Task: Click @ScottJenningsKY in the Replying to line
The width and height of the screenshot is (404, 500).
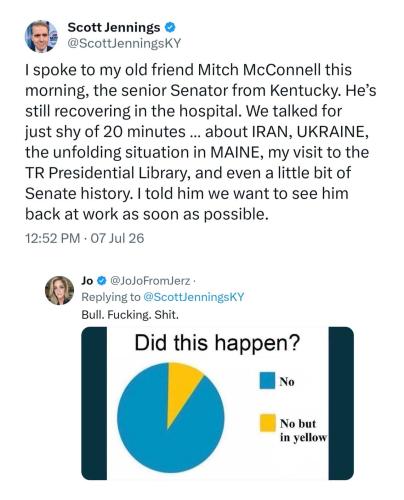Action: pos(194,297)
